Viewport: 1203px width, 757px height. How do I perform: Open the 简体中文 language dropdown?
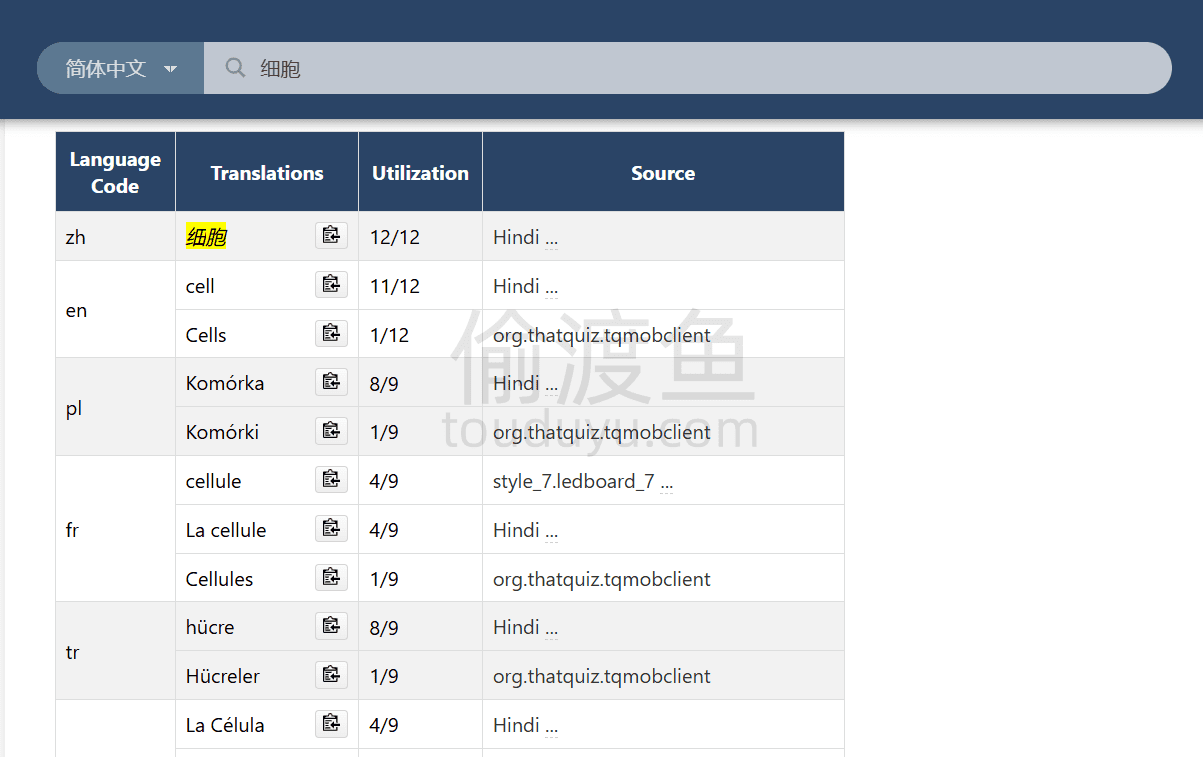pos(120,69)
